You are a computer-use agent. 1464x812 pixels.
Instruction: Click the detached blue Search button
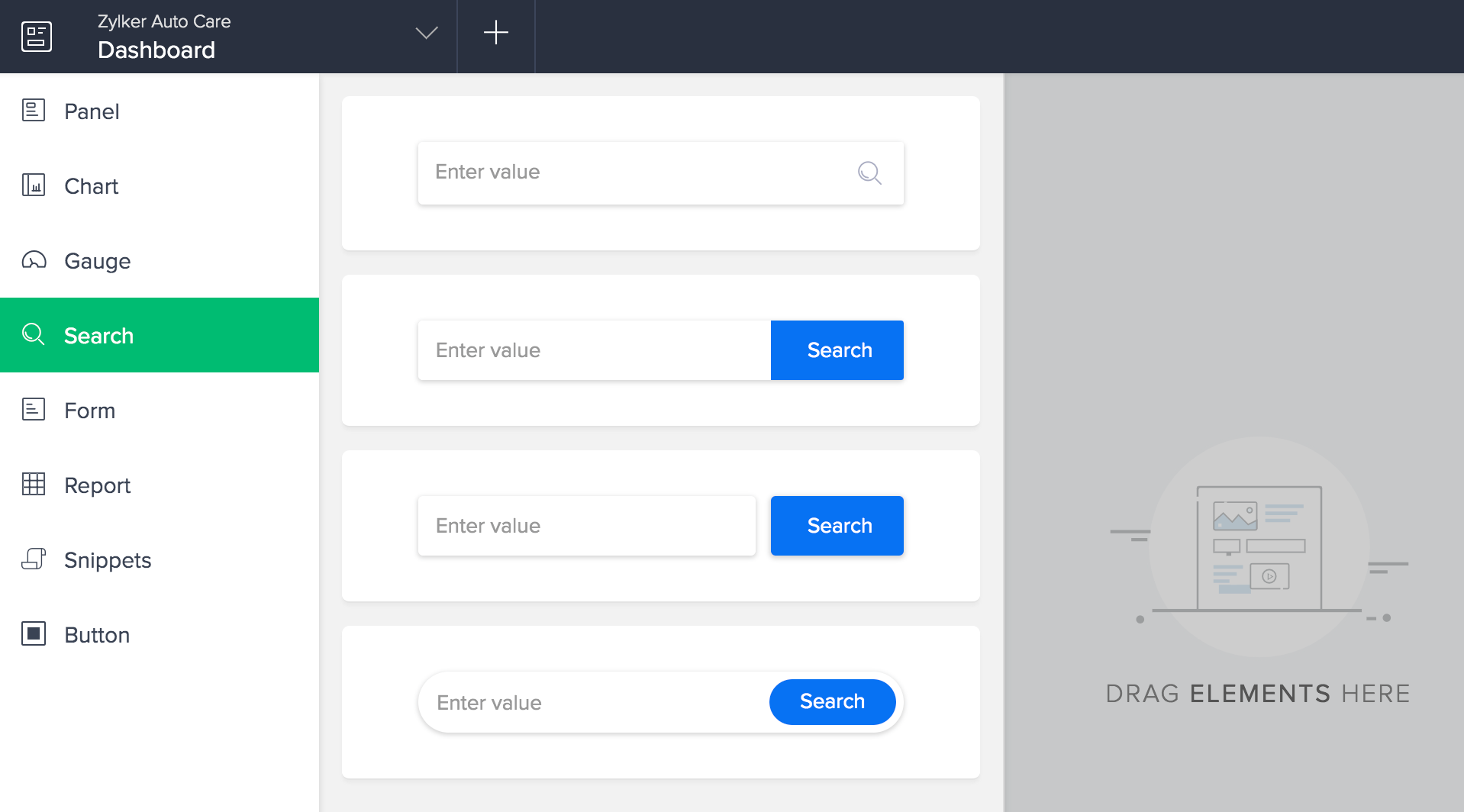click(837, 526)
